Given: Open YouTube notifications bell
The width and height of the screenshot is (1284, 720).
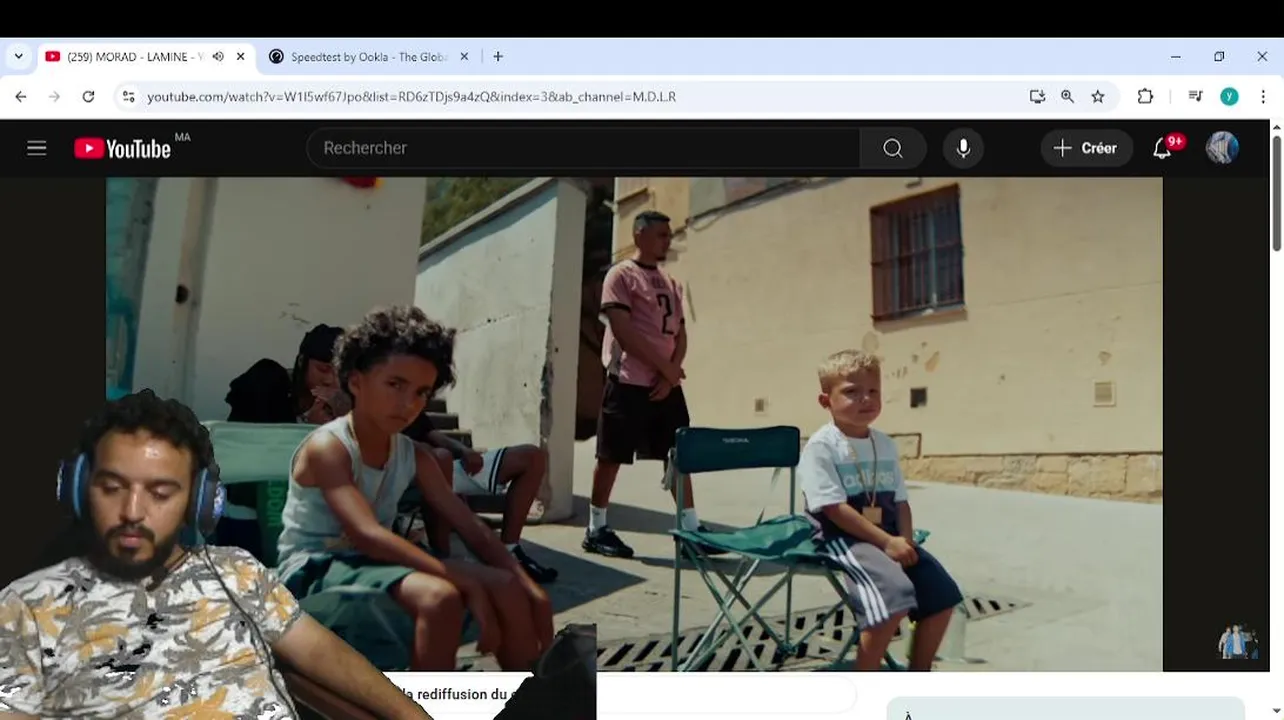Looking at the screenshot, I should tap(1162, 148).
